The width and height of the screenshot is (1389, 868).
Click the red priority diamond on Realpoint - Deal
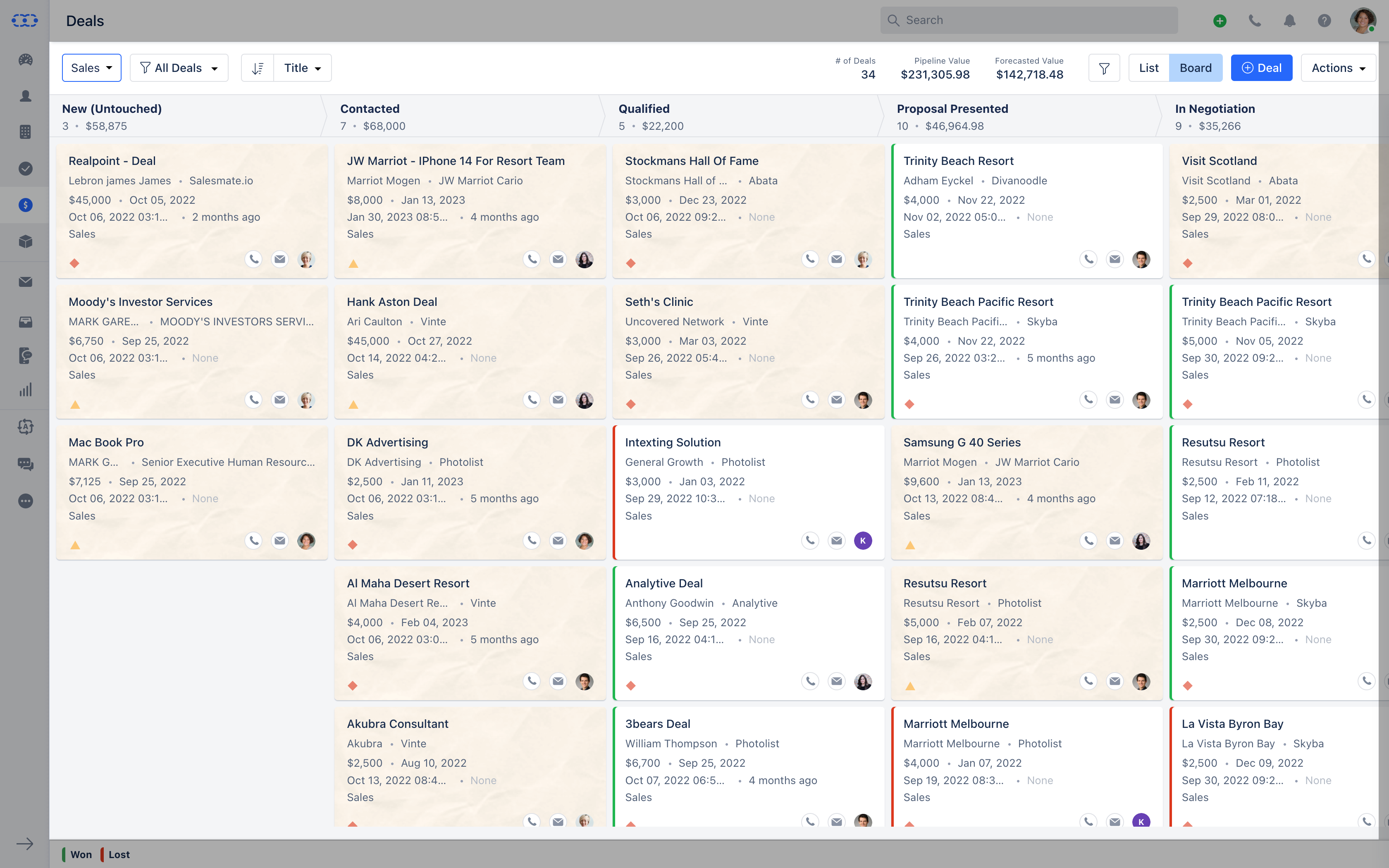coord(74,263)
